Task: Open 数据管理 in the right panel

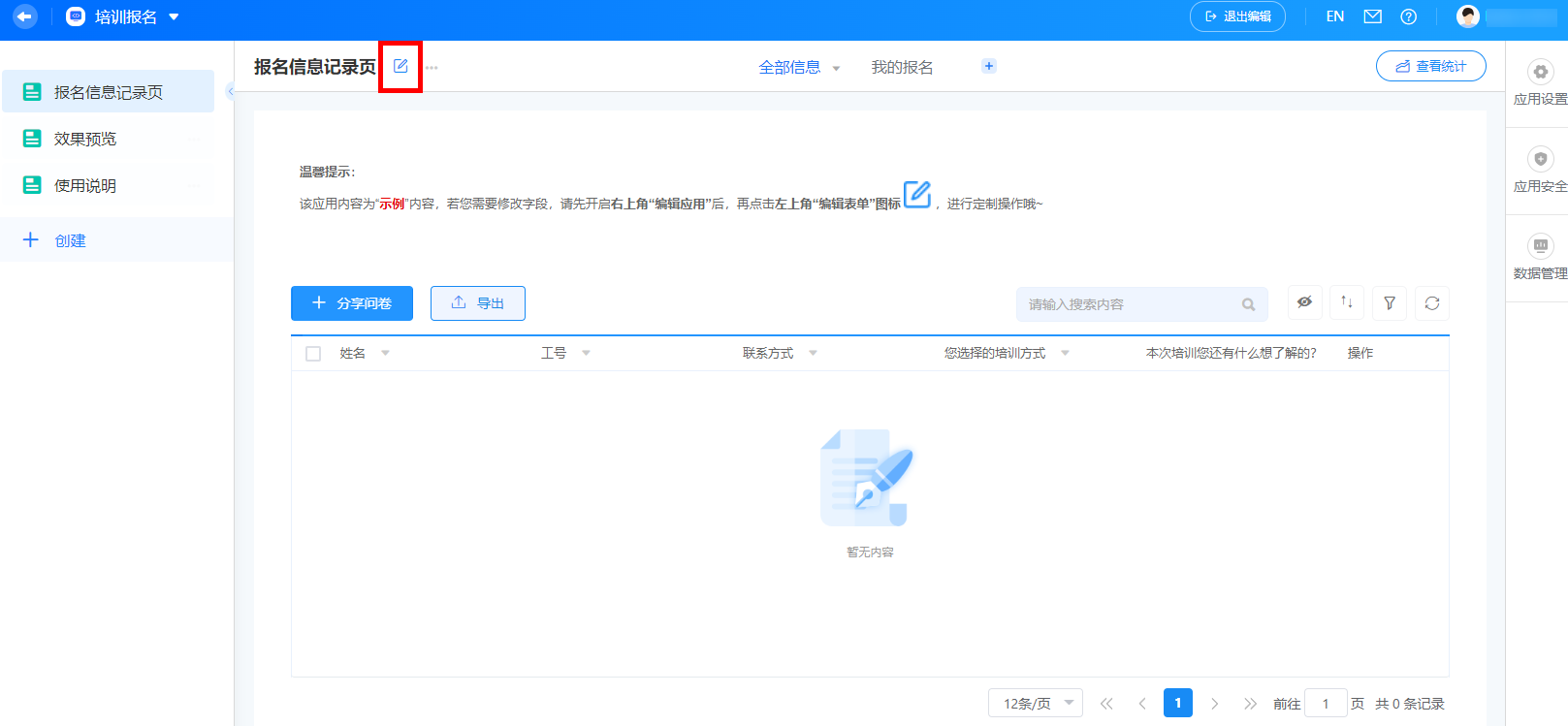Action: pyautogui.click(x=1540, y=258)
